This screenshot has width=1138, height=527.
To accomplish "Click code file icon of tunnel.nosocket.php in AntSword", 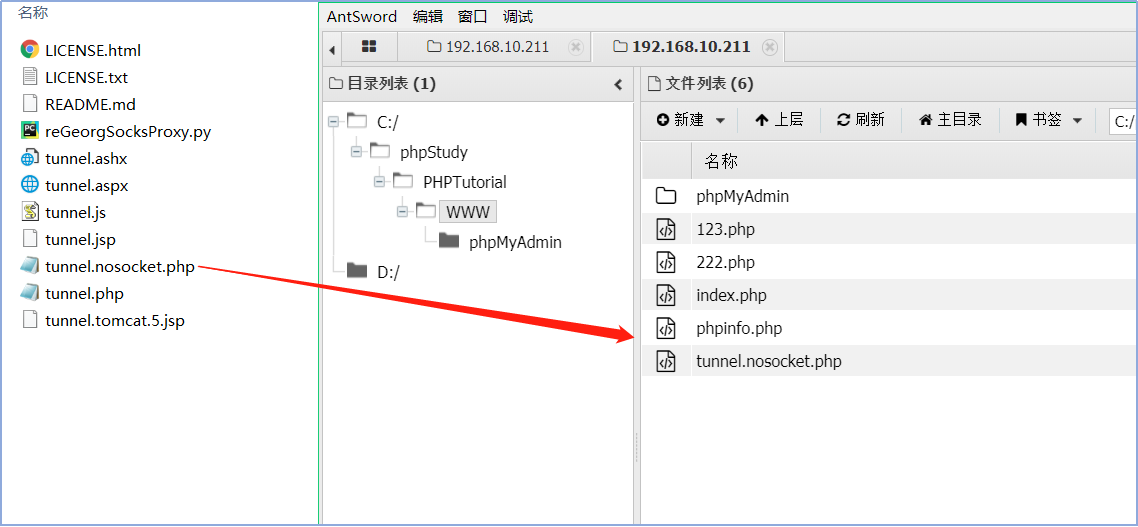I will [x=666, y=361].
